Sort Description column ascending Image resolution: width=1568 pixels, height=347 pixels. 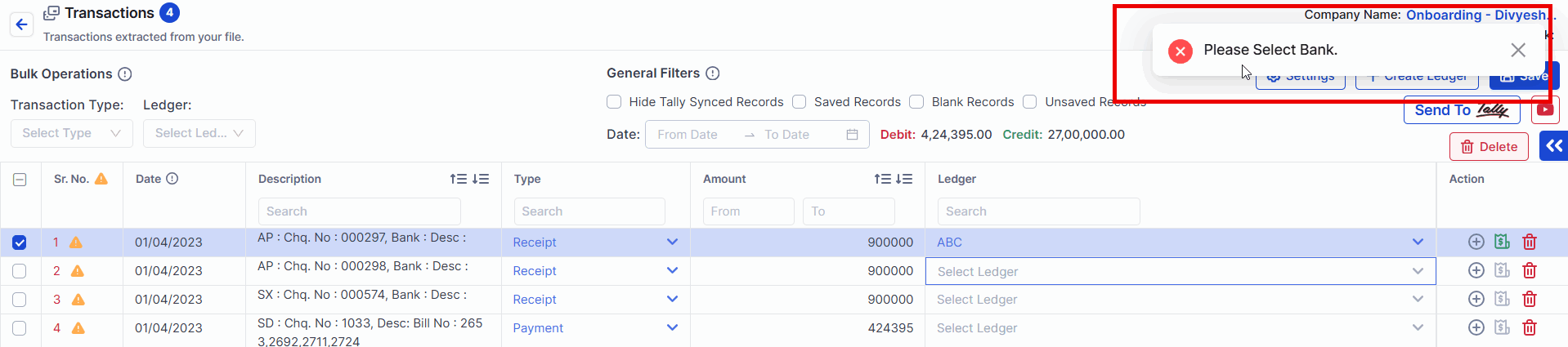click(x=459, y=179)
